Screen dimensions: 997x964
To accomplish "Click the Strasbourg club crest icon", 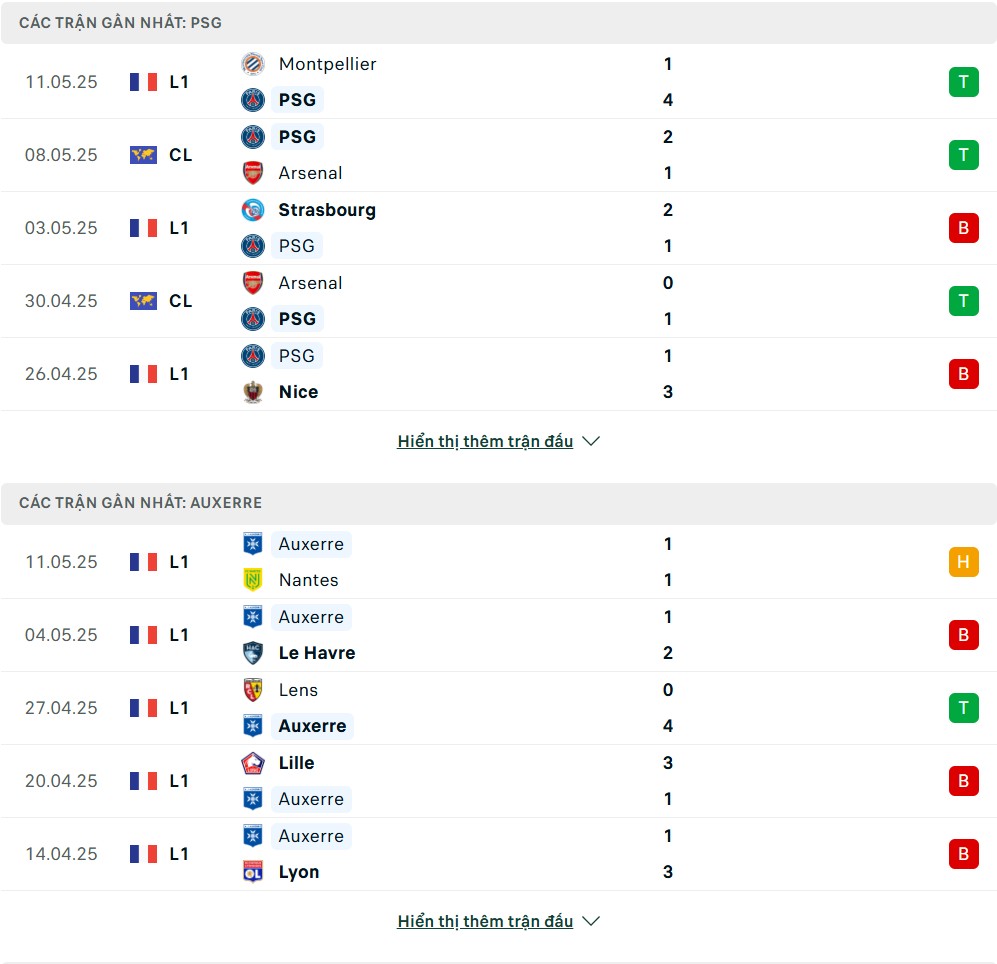I will 253,210.
